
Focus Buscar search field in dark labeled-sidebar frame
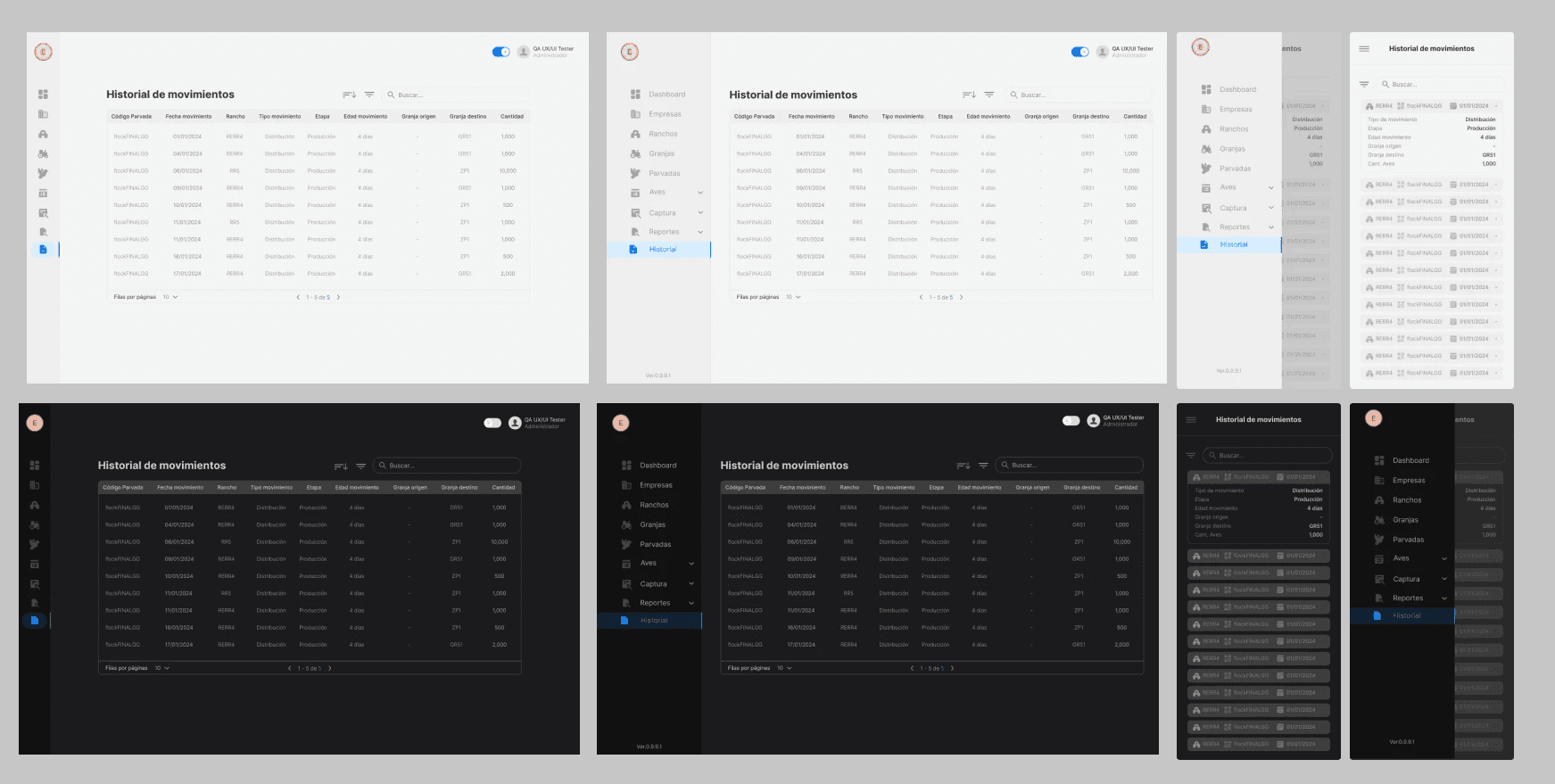click(x=1070, y=466)
